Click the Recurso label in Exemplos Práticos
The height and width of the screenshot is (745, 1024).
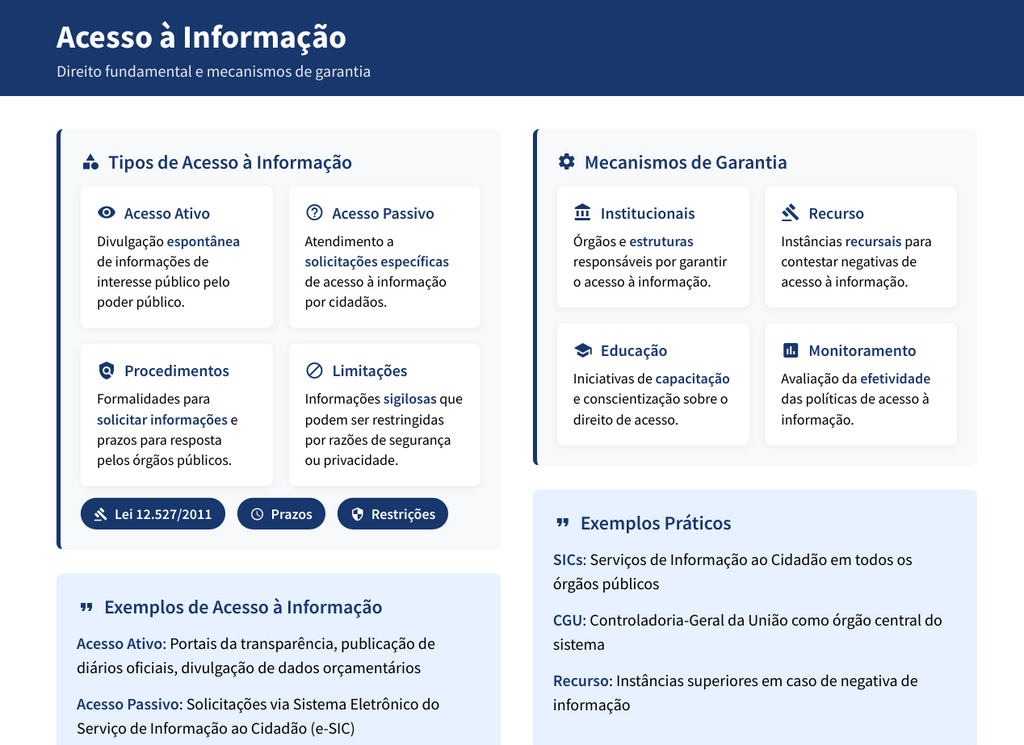pyautogui.click(x=581, y=681)
